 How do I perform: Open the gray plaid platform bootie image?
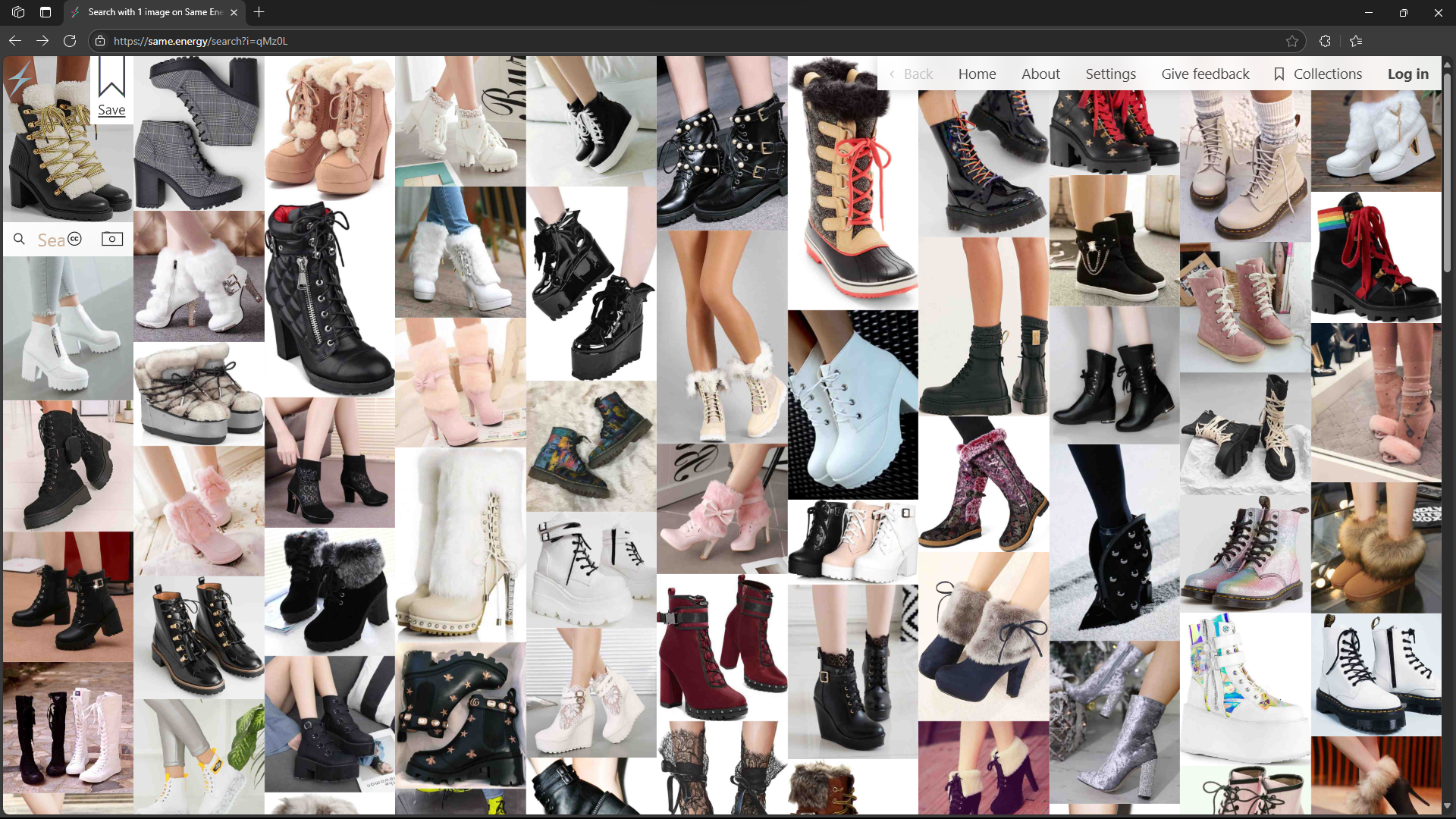coord(199,133)
